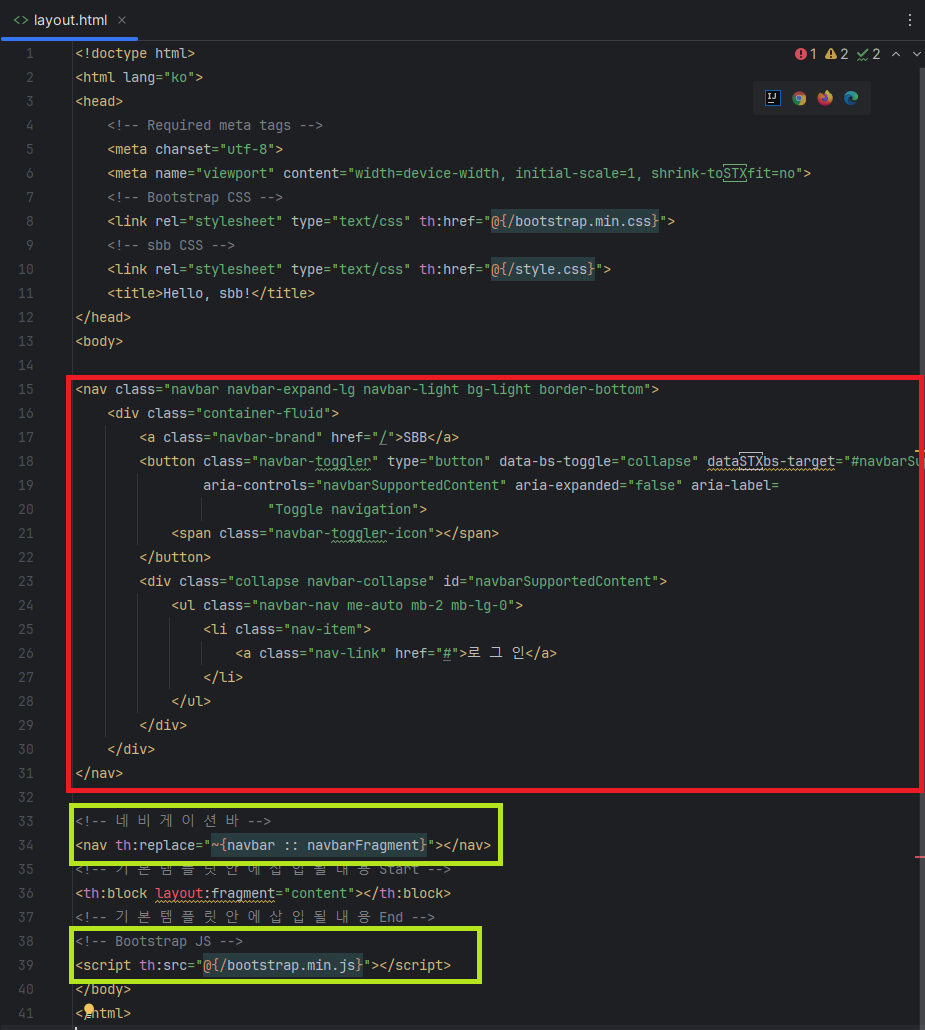Screen dimensions: 925x1030
Task: Click the 'navbar-nav me-auto mb-2 mb-lg-0' class
Action: (x=383, y=606)
